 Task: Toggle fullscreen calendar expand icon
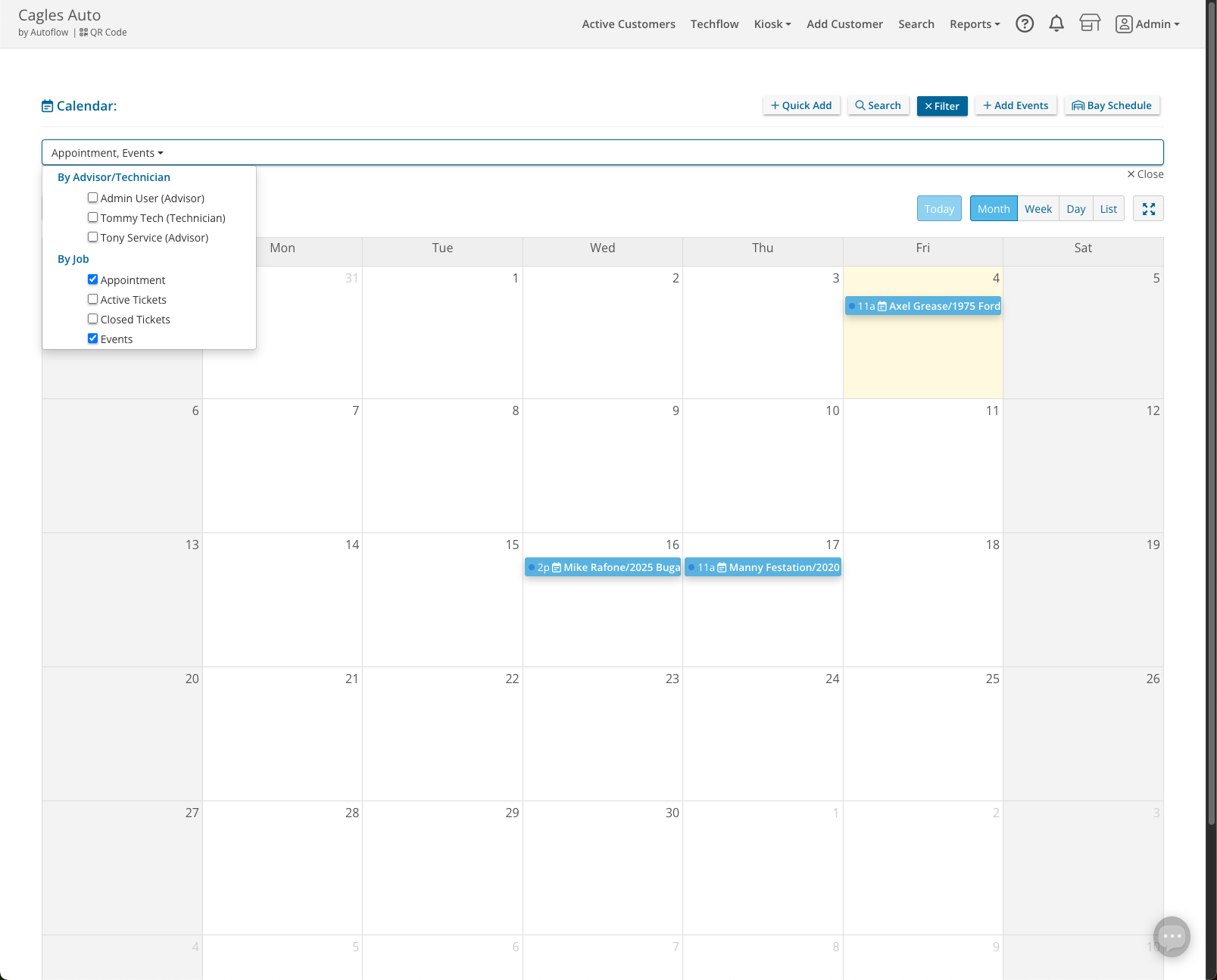pos(1148,209)
